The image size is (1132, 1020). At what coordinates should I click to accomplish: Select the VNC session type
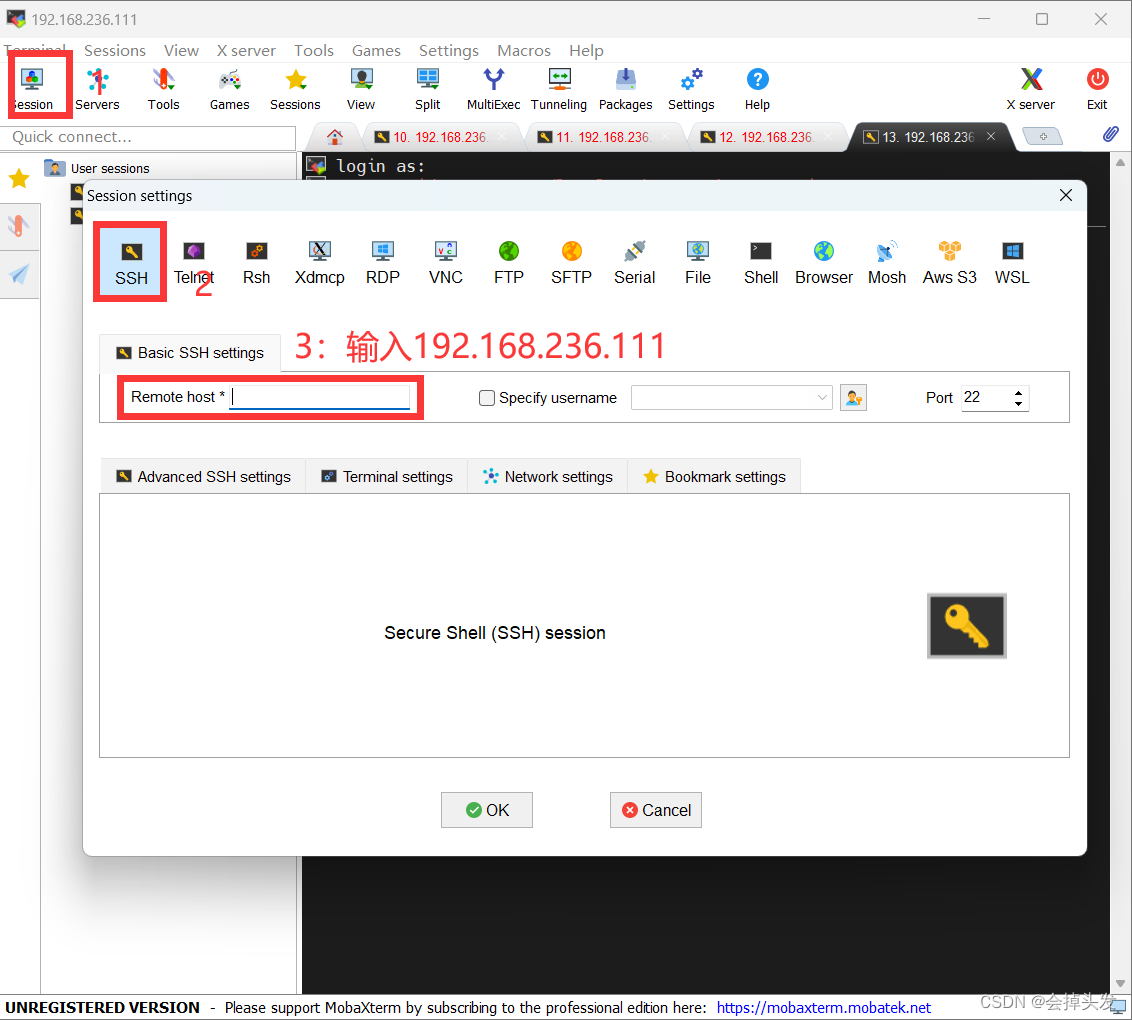(445, 263)
